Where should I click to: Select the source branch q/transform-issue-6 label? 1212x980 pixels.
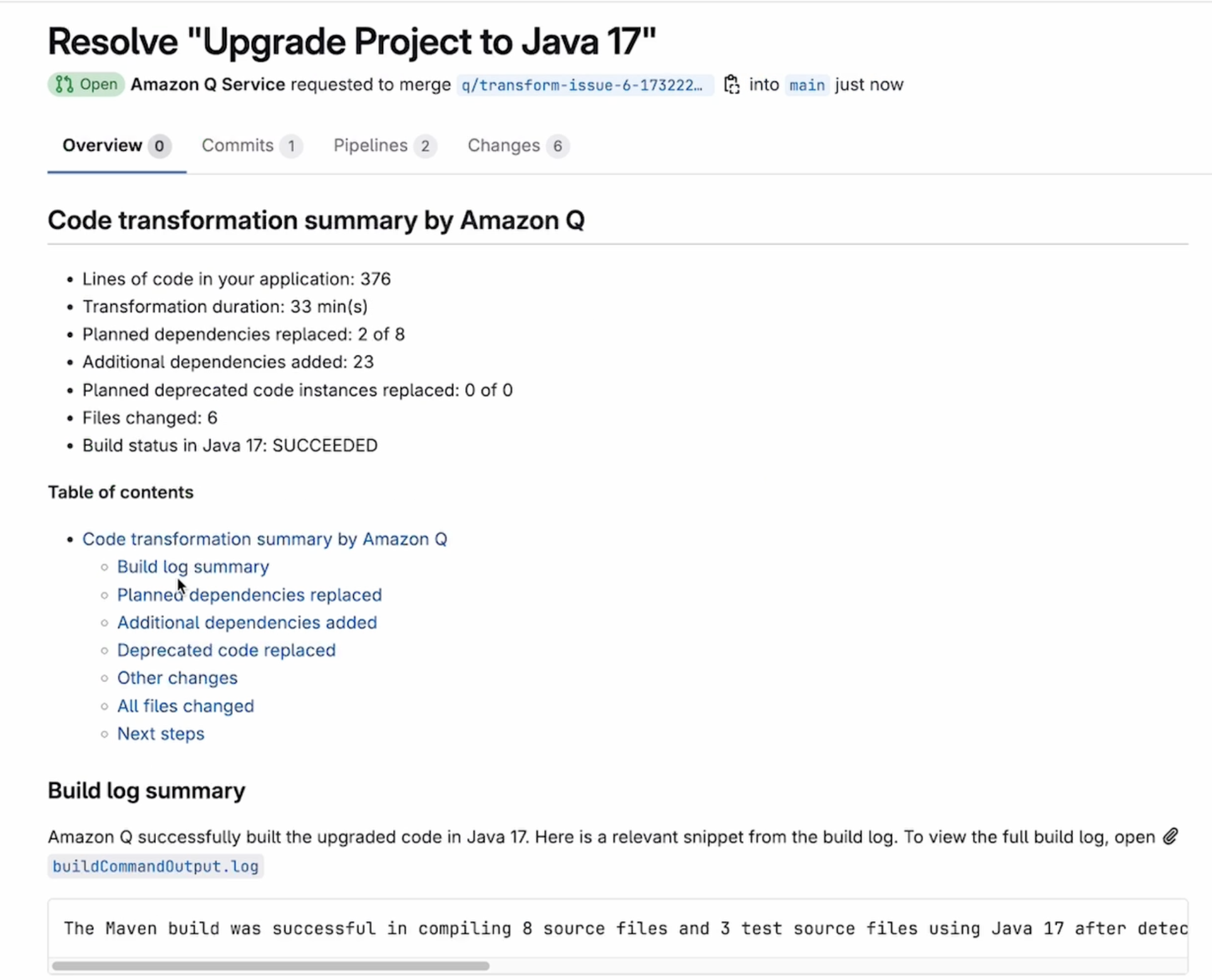click(584, 85)
